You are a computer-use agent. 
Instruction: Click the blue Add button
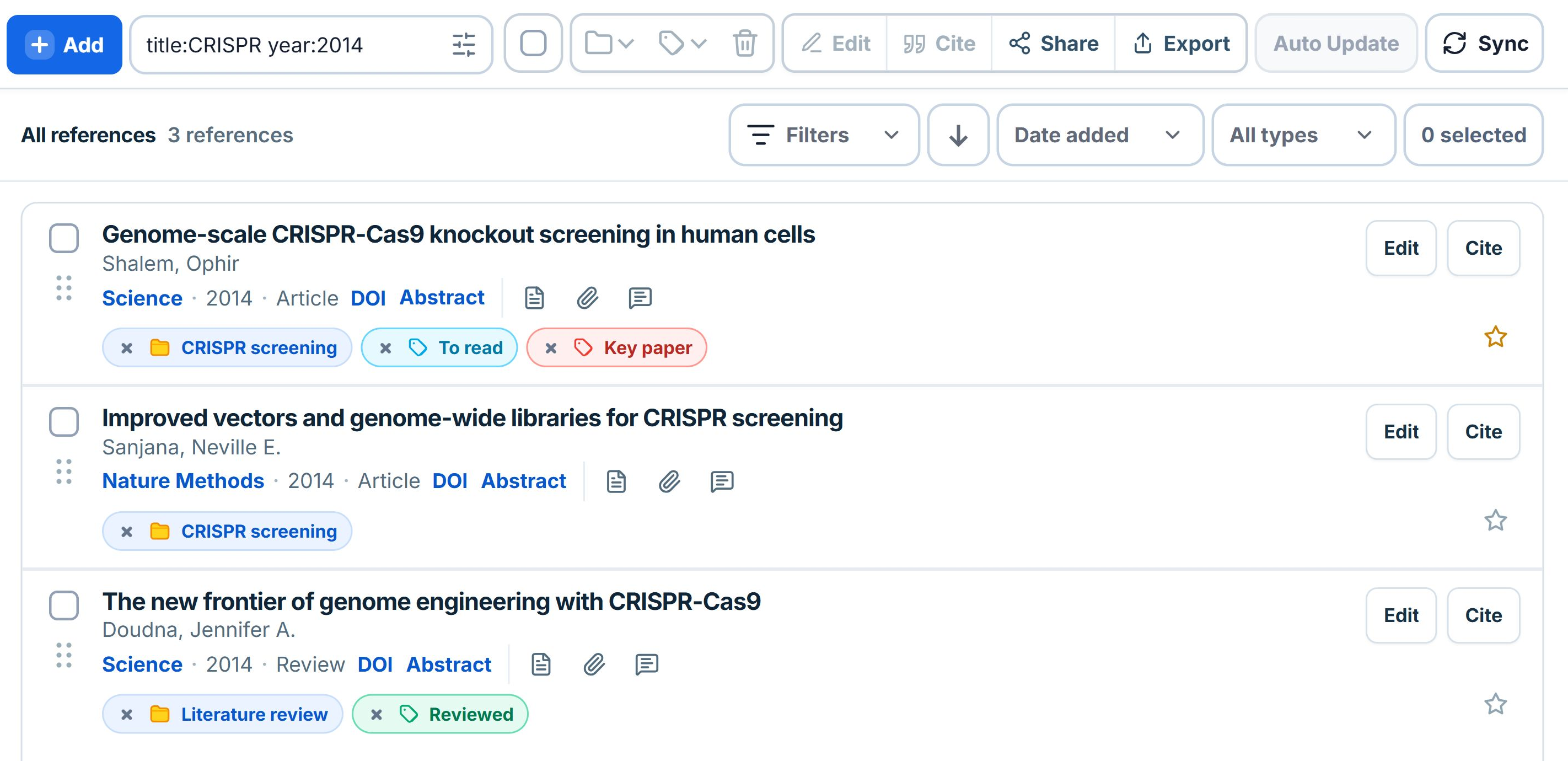pyautogui.click(x=65, y=45)
